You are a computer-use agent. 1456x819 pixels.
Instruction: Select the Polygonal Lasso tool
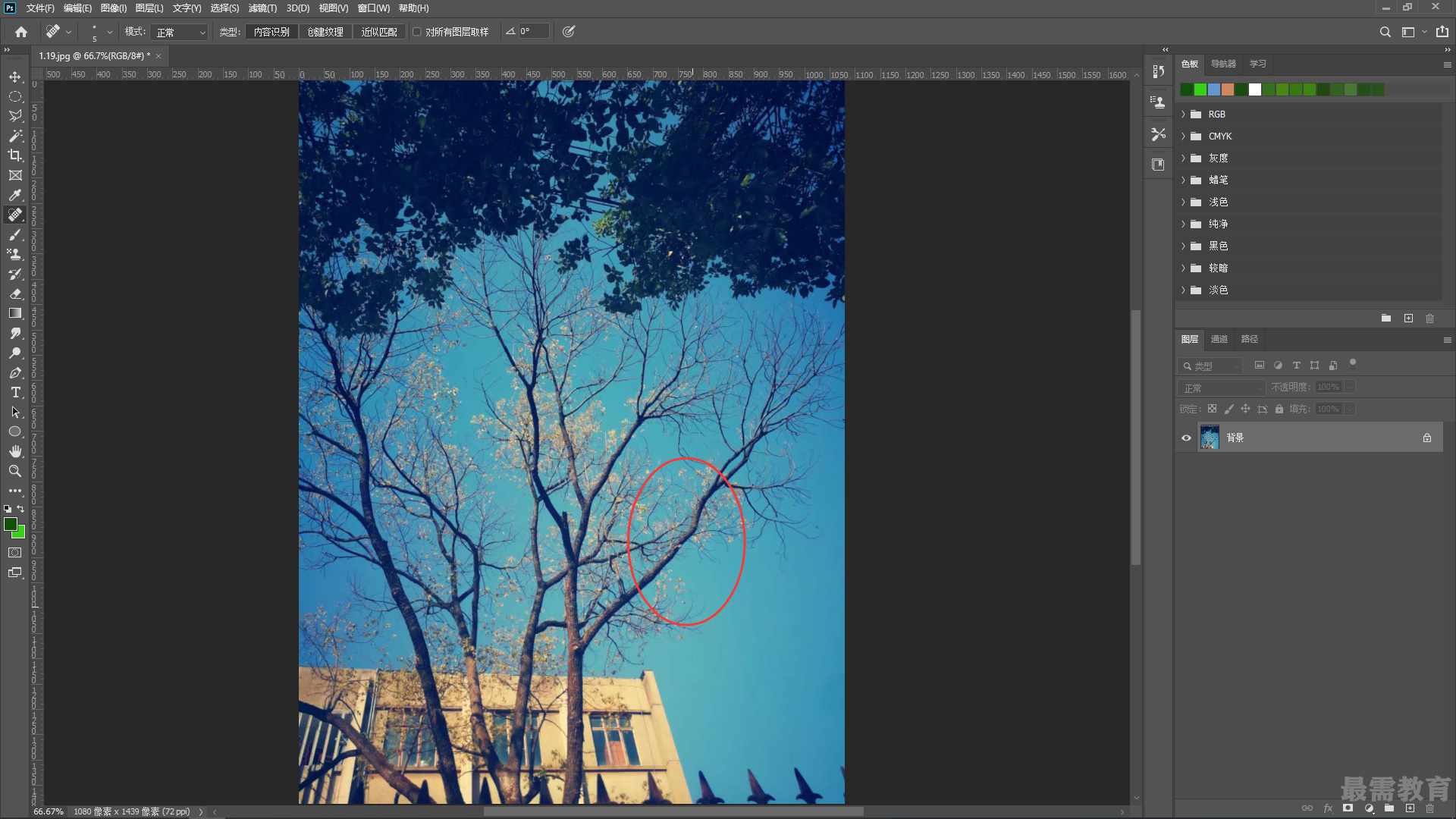[x=15, y=116]
